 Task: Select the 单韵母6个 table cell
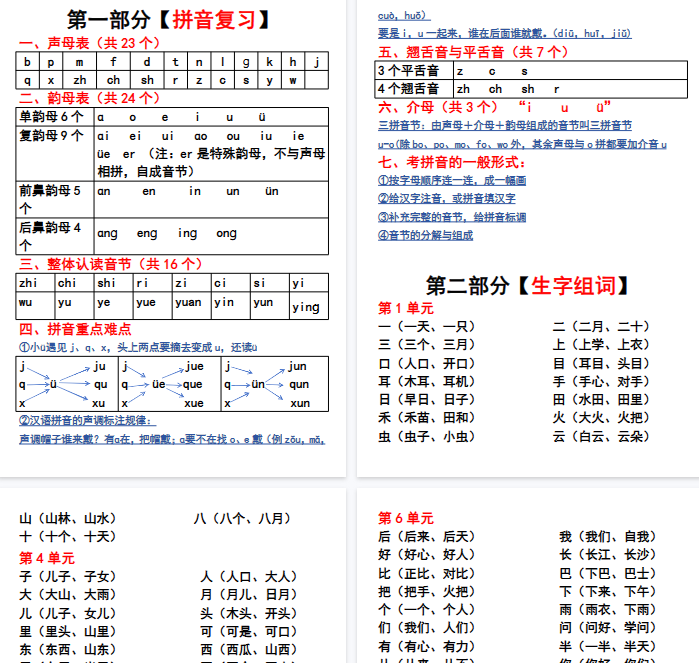52,116
